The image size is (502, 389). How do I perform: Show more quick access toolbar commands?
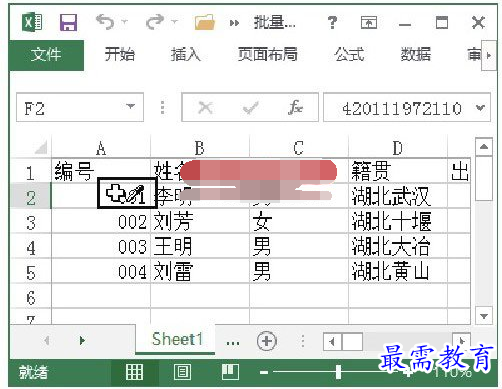(234, 23)
